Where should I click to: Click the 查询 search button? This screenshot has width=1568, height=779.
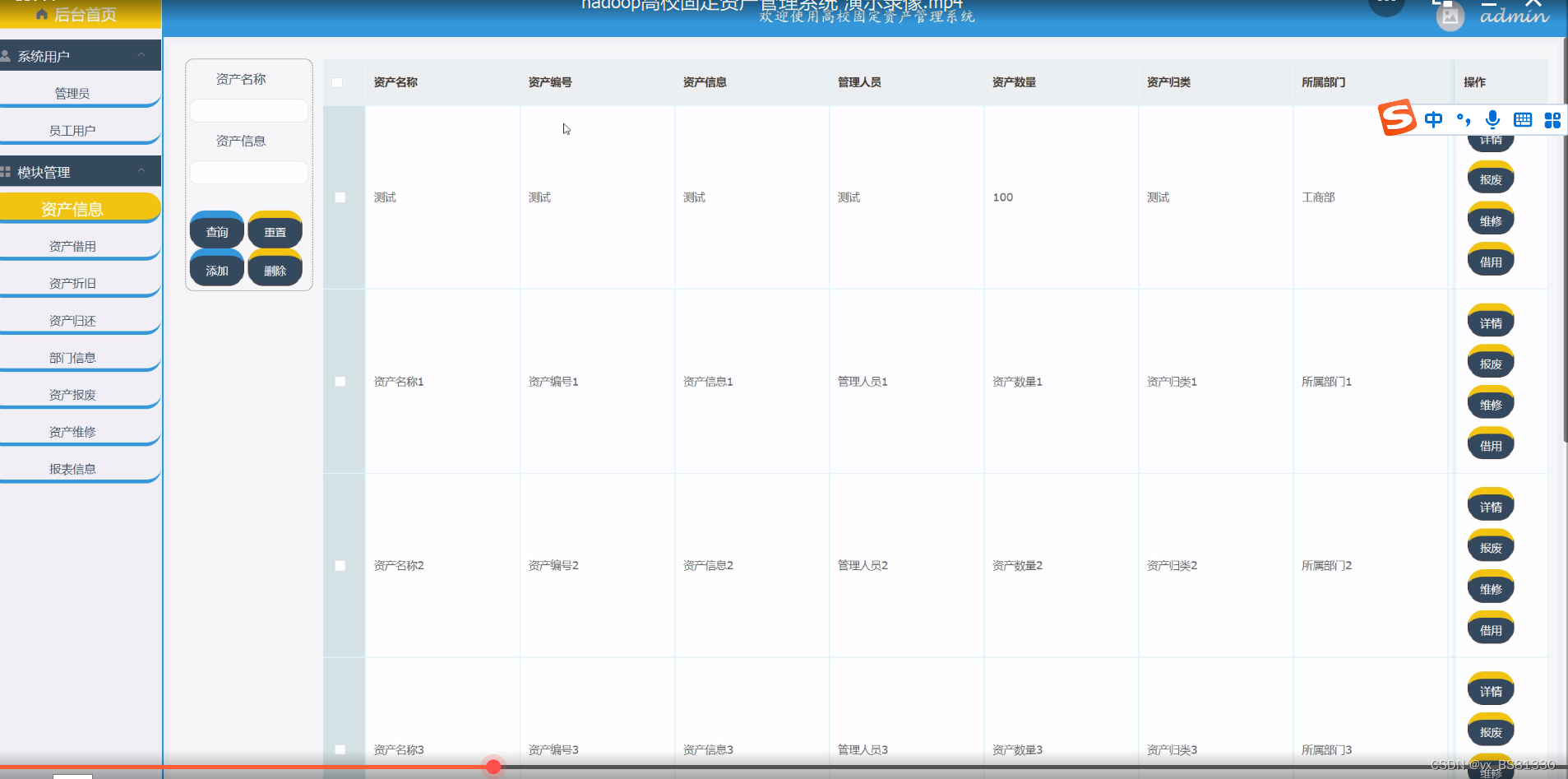(x=217, y=231)
